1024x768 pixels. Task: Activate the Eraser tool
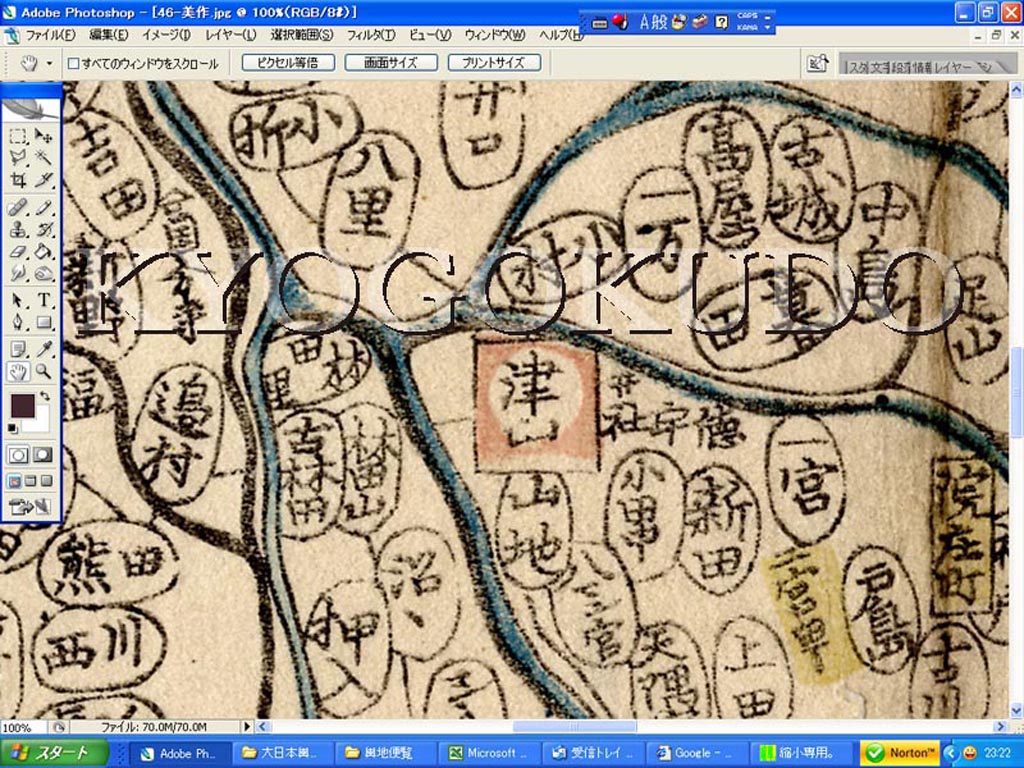coord(18,251)
